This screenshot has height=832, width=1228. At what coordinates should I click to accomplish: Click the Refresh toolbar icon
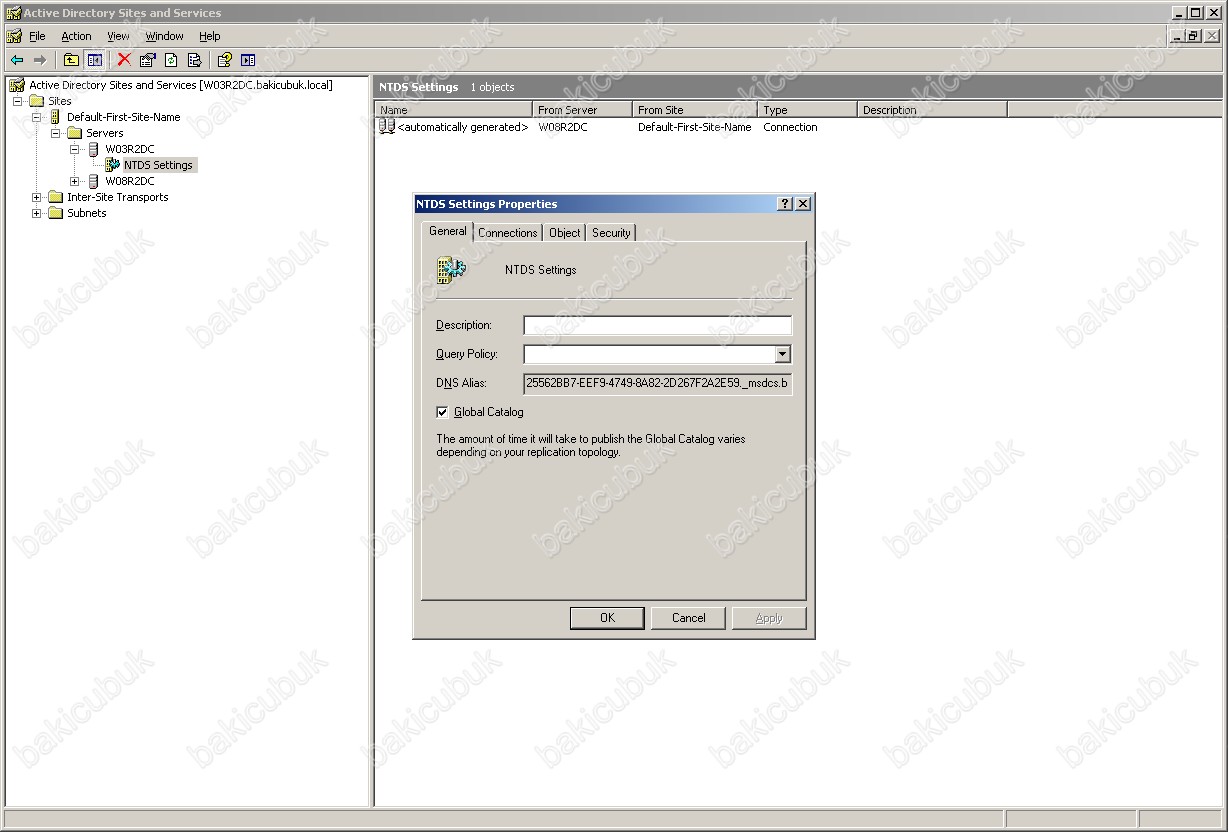(x=171, y=60)
